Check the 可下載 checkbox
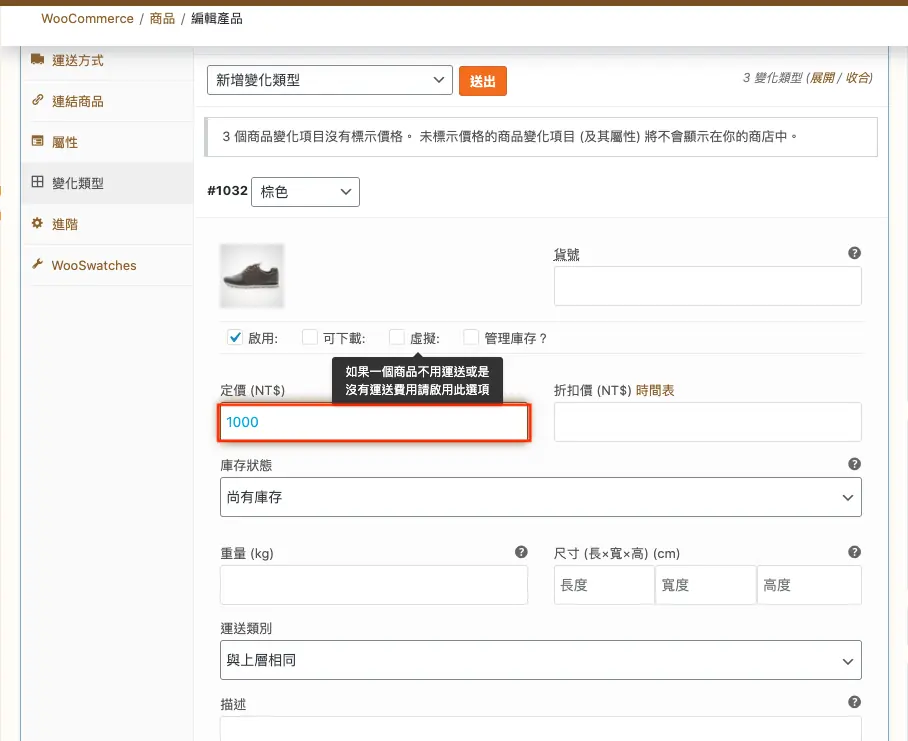The height and width of the screenshot is (741, 908). (x=310, y=338)
